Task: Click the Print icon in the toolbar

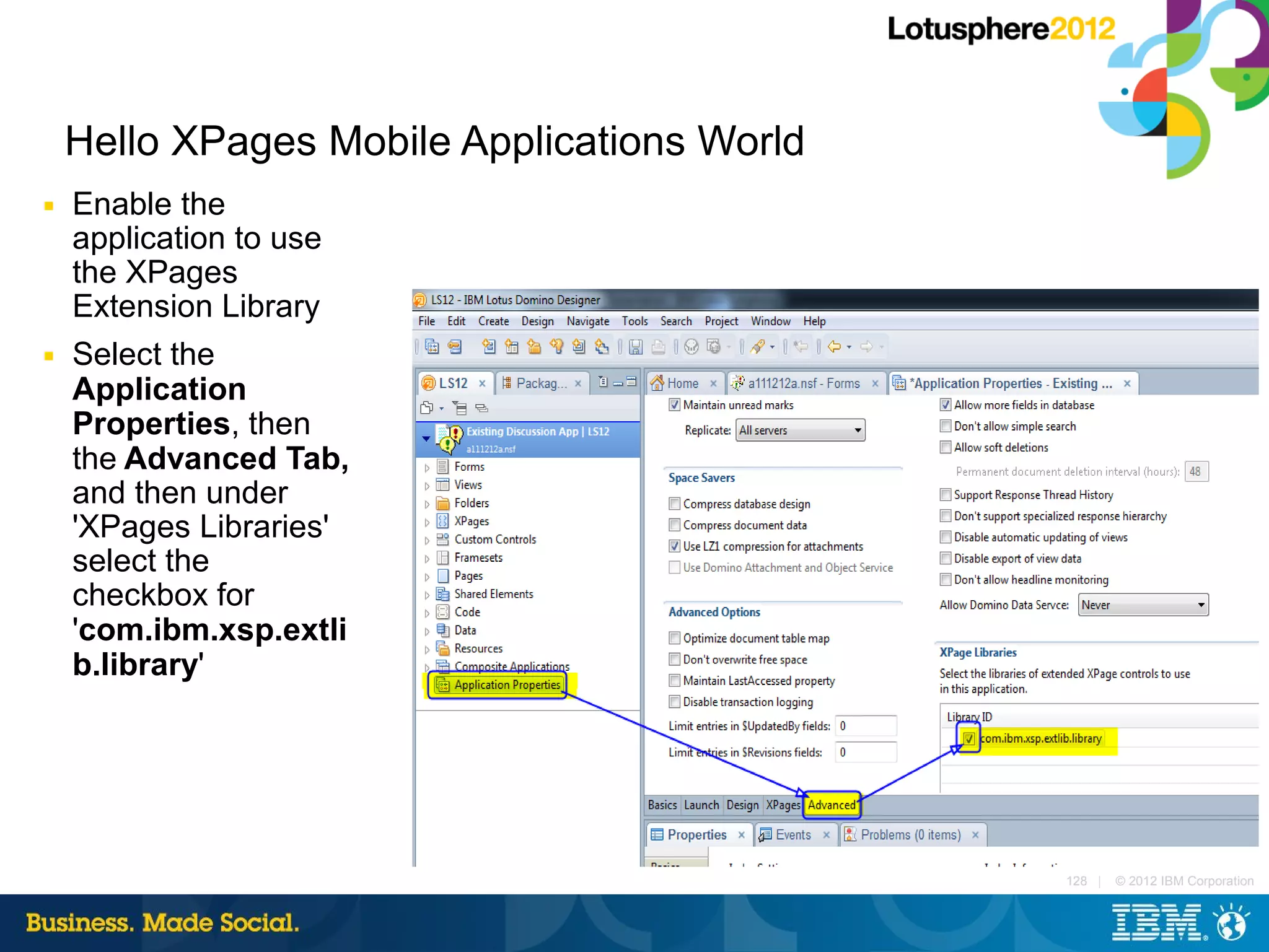Action: click(x=658, y=347)
